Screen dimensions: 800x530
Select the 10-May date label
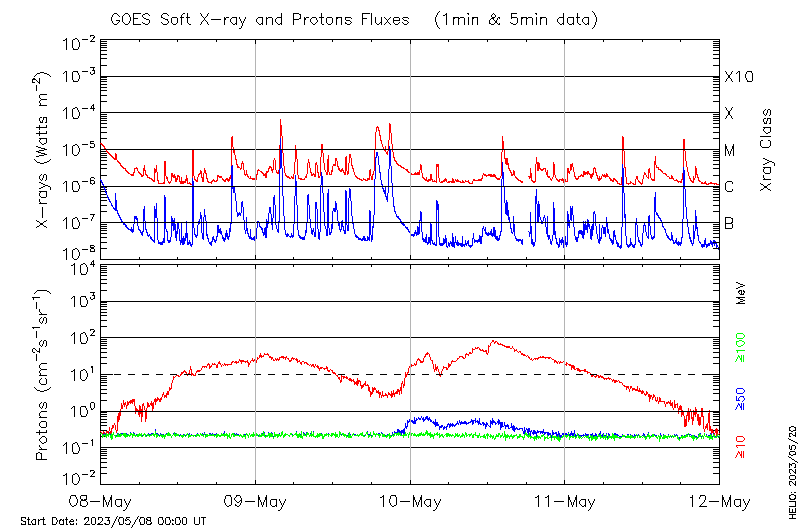(410, 500)
